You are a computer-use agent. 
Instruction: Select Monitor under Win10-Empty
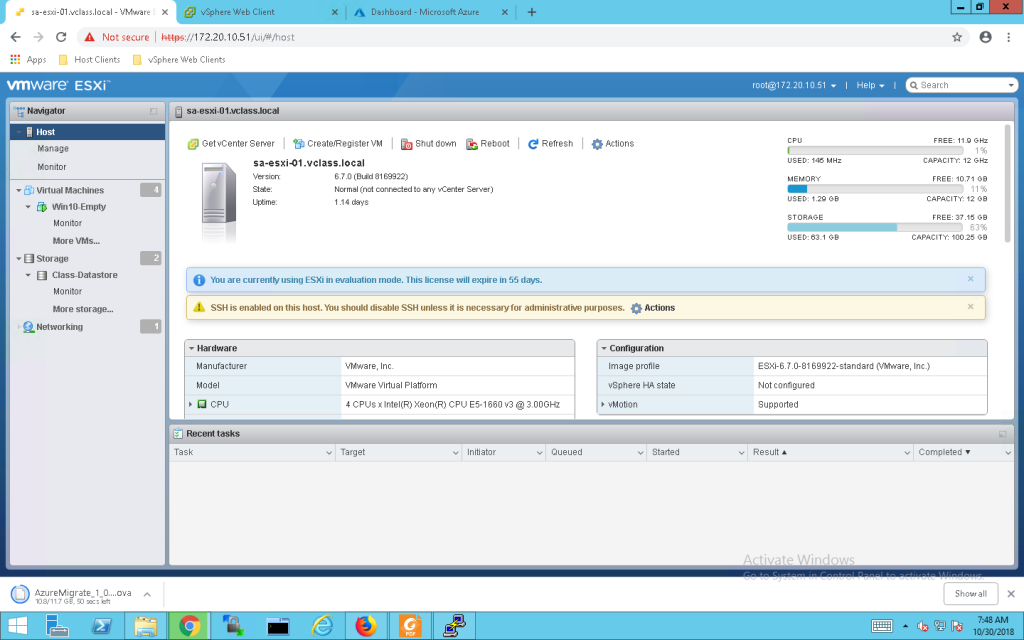pos(67,223)
